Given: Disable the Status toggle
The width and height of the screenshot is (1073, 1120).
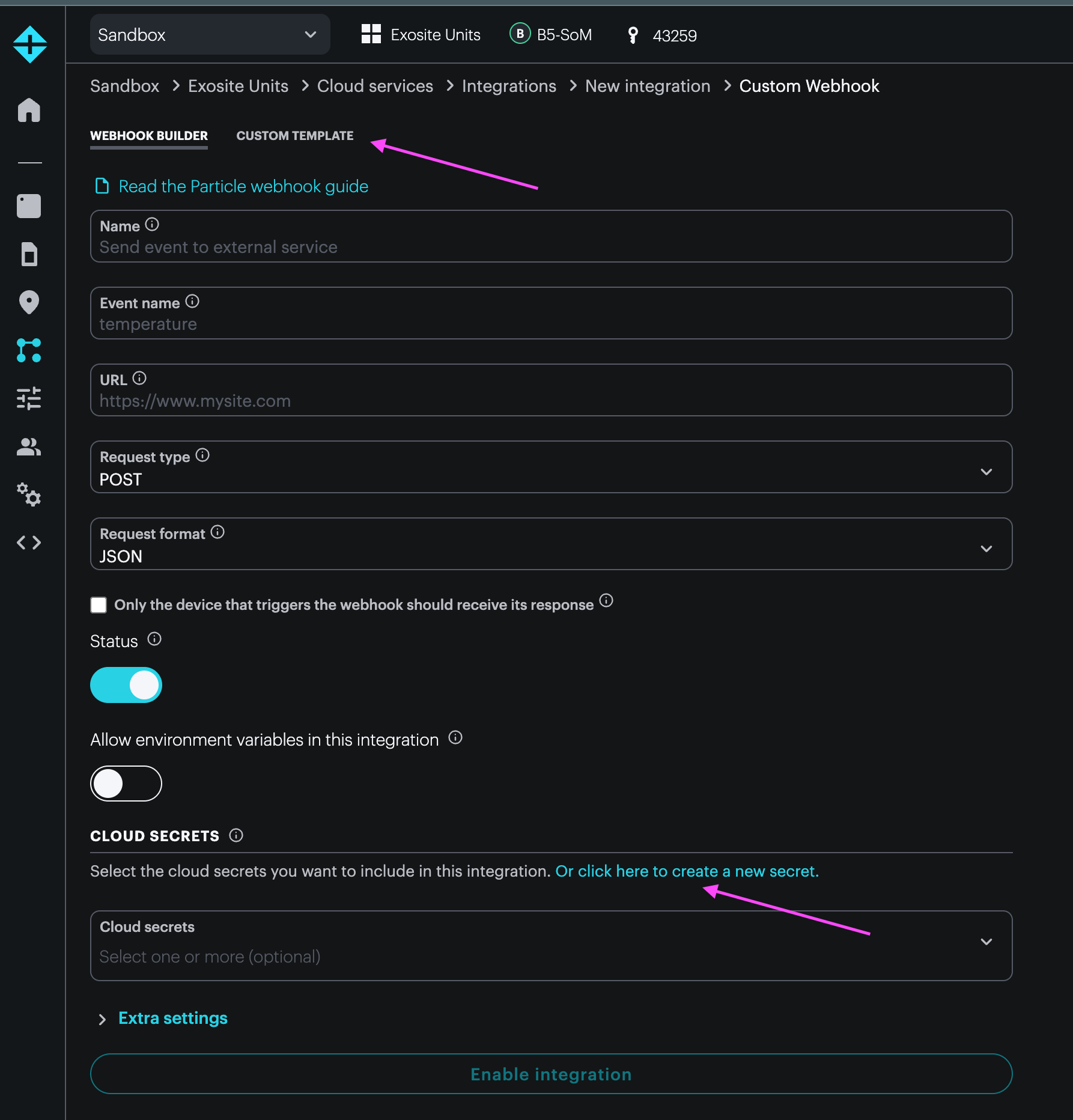Looking at the screenshot, I should tap(126, 684).
